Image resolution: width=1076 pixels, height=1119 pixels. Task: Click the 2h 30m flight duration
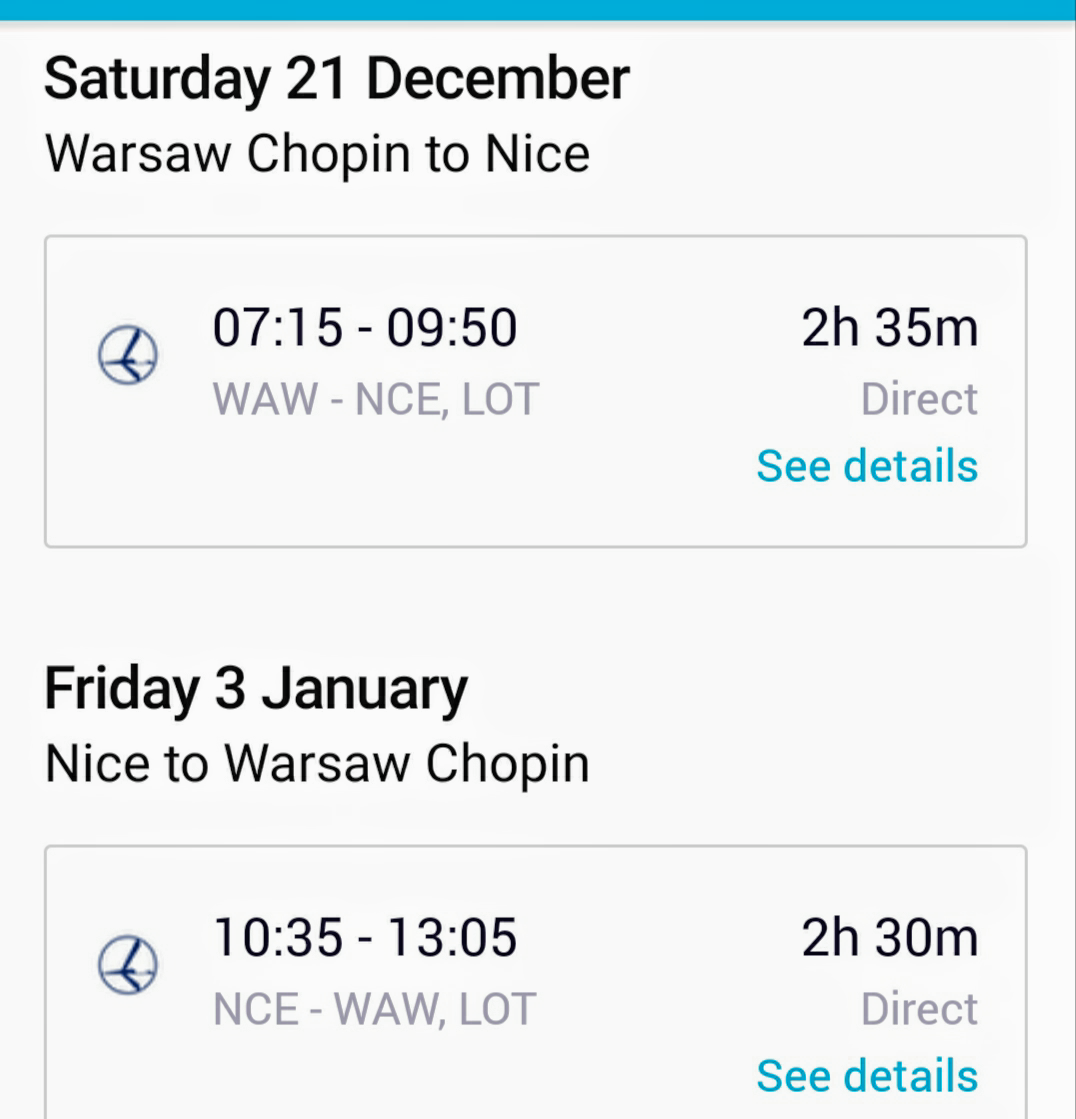click(889, 938)
